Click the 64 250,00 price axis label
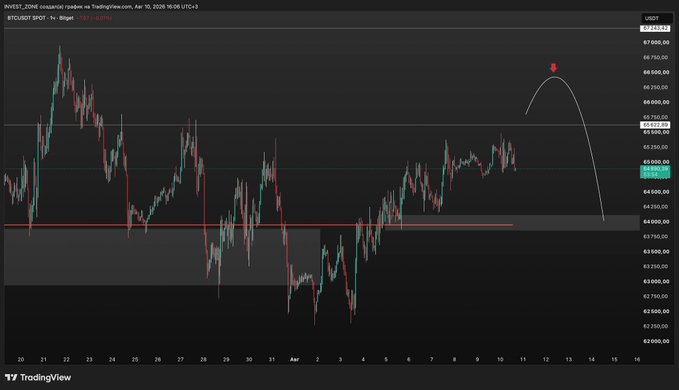Screen dimensions: 679x390 656,207
